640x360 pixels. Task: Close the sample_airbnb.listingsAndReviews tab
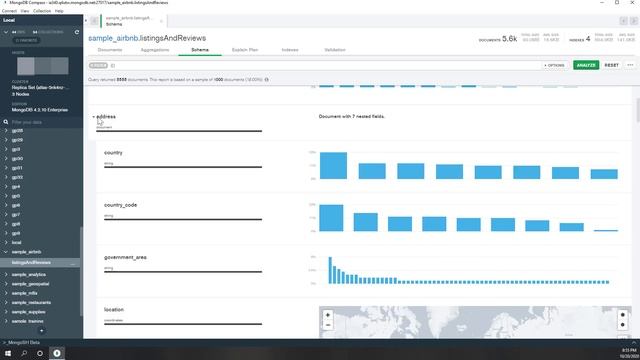(161, 21)
